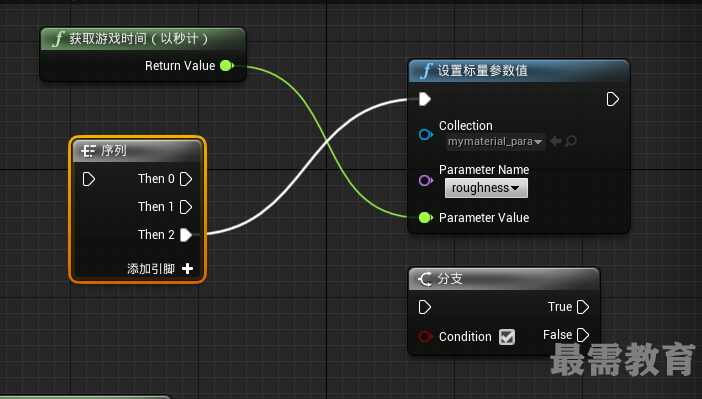The width and height of the screenshot is (702, 399).
Task: Browse to the collection asset using the magnifier
Action: [571, 141]
